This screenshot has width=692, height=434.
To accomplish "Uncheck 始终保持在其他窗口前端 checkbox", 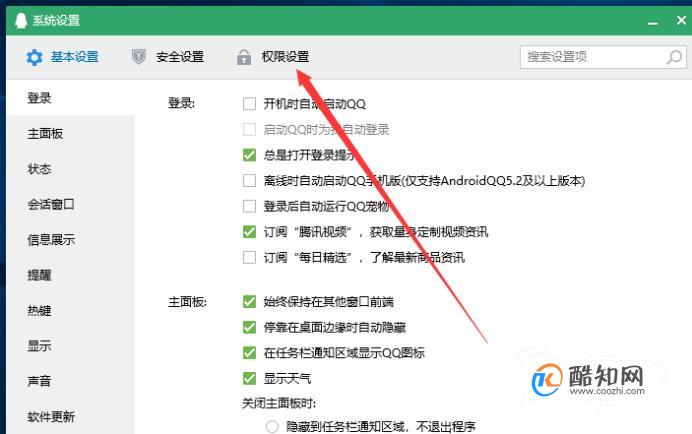I will (249, 302).
